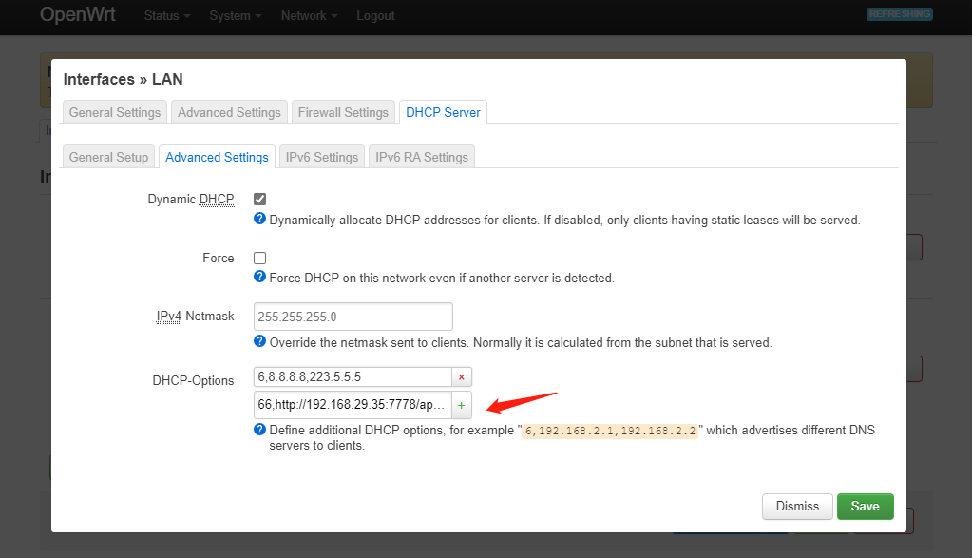Click the DHCP-Options help icon
This screenshot has height=558, width=973.
(260, 429)
